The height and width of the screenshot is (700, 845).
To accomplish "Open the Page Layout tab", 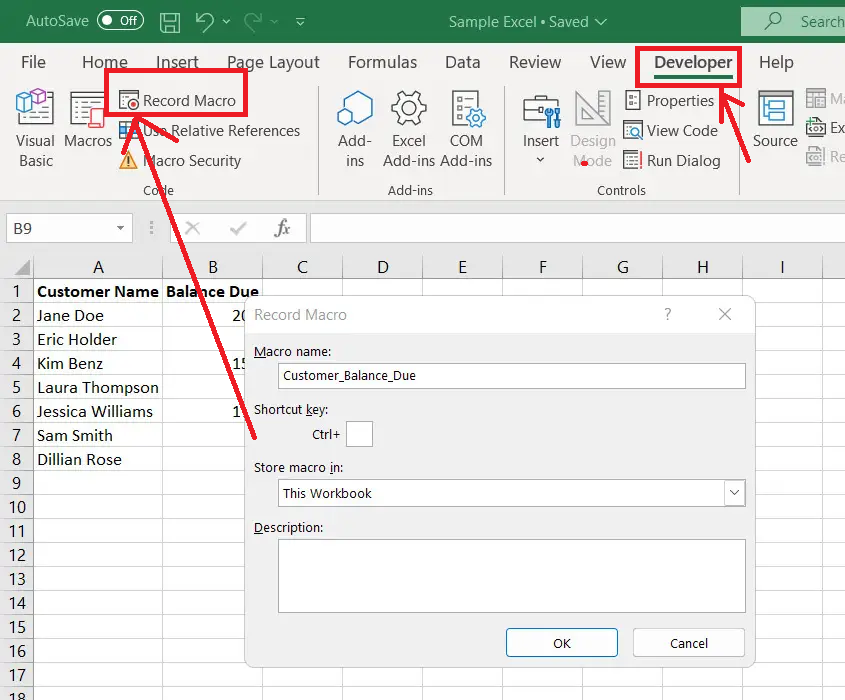I will (x=273, y=62).
